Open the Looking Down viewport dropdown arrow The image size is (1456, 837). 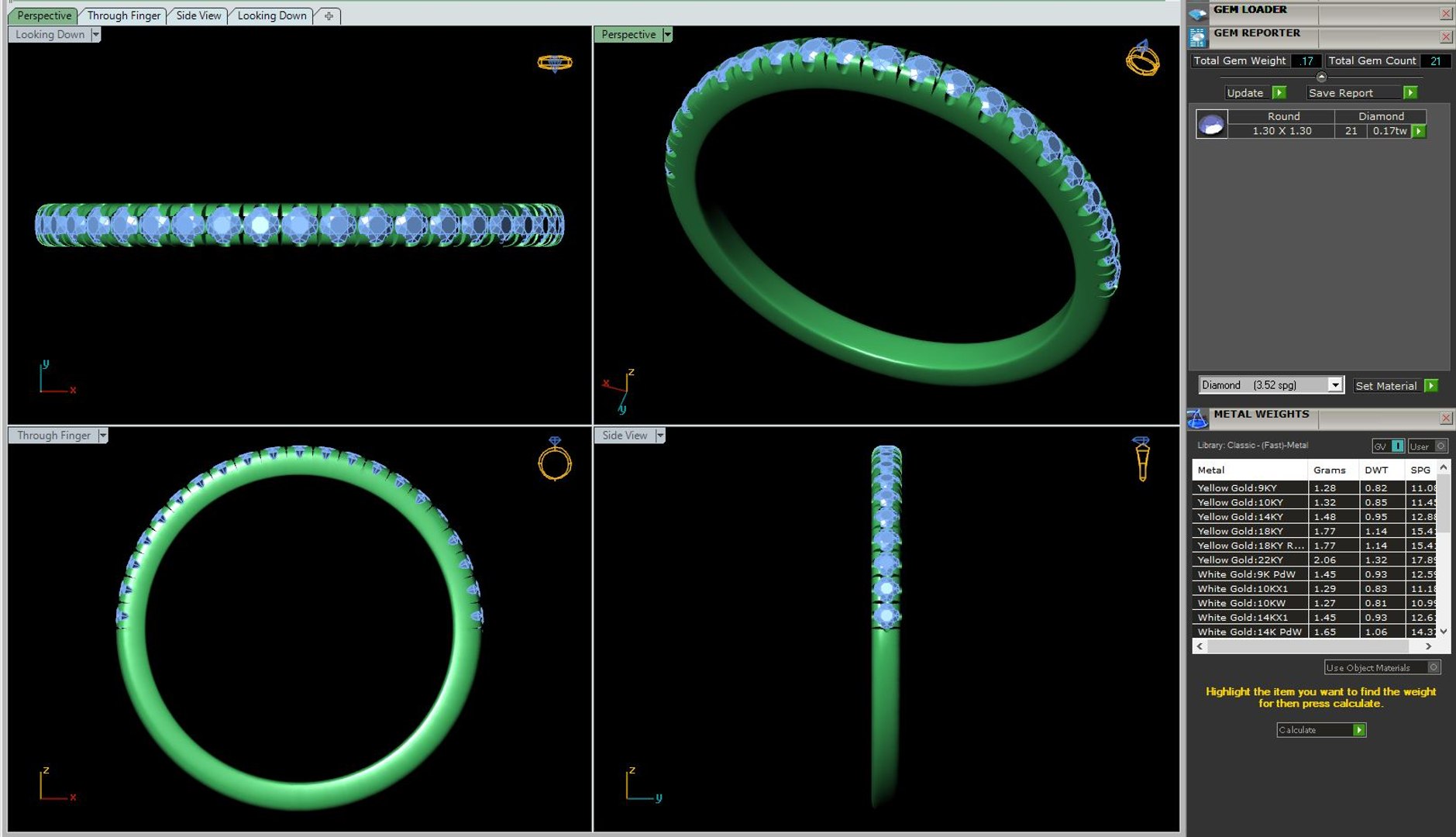click(95, 34)
